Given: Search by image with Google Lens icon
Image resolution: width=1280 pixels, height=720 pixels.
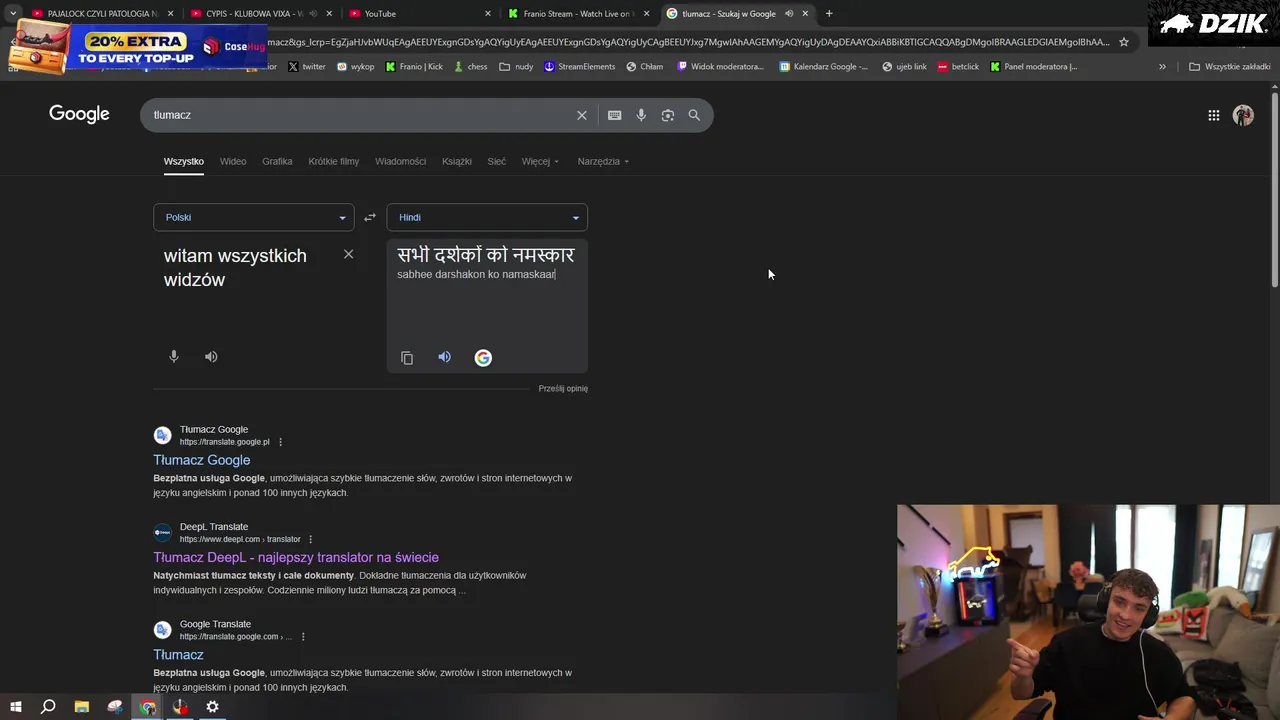Looking at the screenshot, I should point(667,115).
